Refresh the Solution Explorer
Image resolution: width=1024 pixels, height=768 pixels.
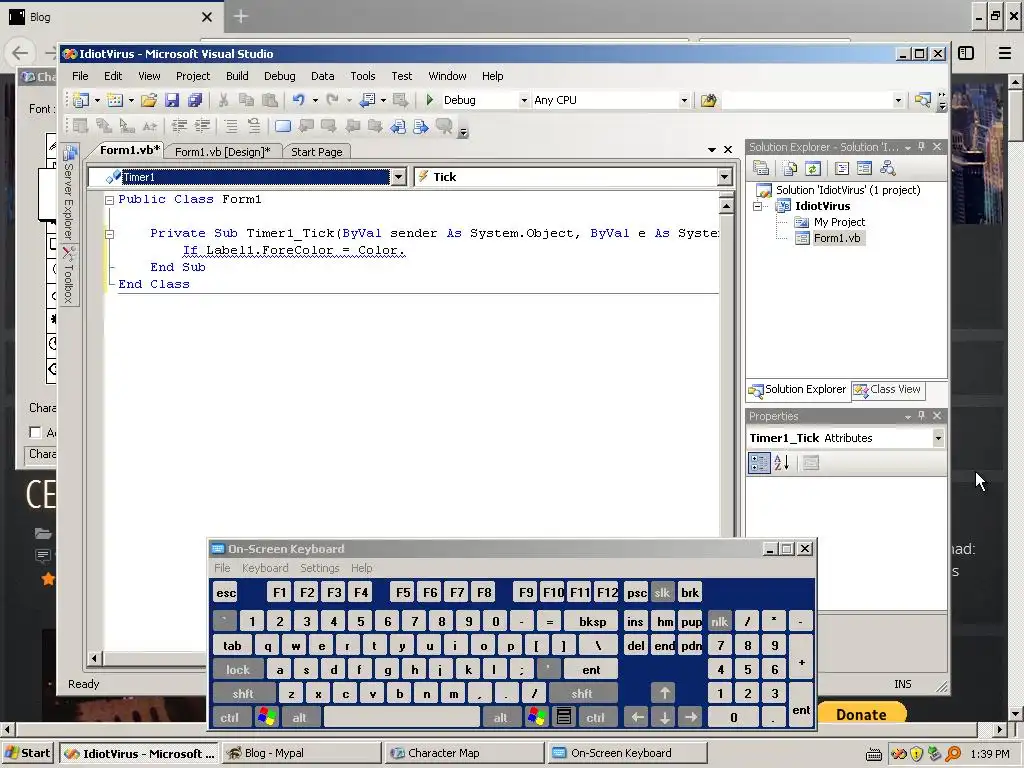812,168
